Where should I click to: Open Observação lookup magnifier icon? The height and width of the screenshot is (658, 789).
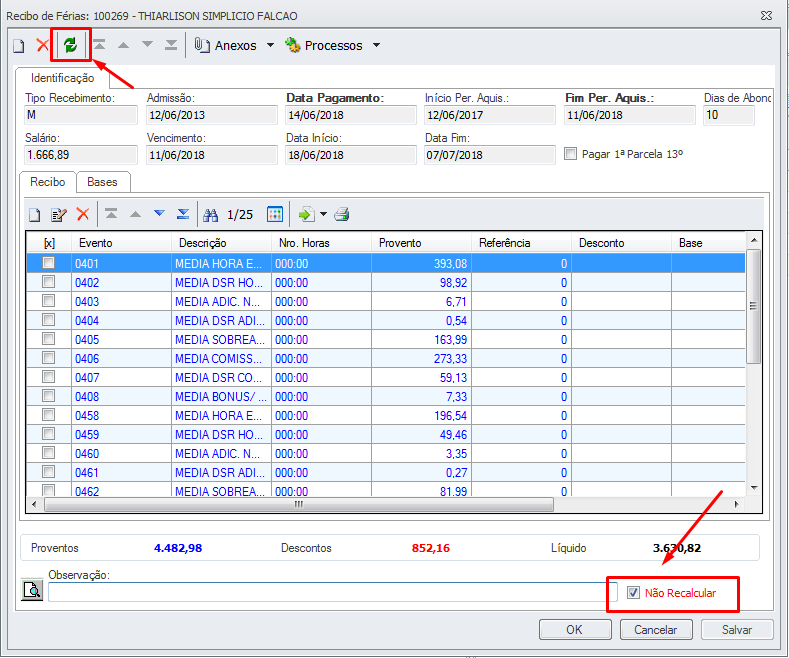pyautogui.click(x=32, y=590)
